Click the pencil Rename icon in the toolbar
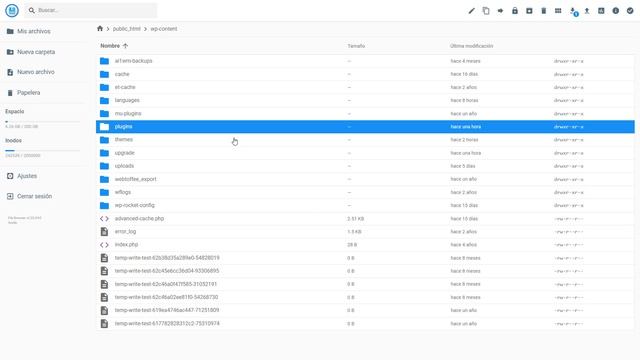This screenshot has height=360, width=640. tap(471, 11)
